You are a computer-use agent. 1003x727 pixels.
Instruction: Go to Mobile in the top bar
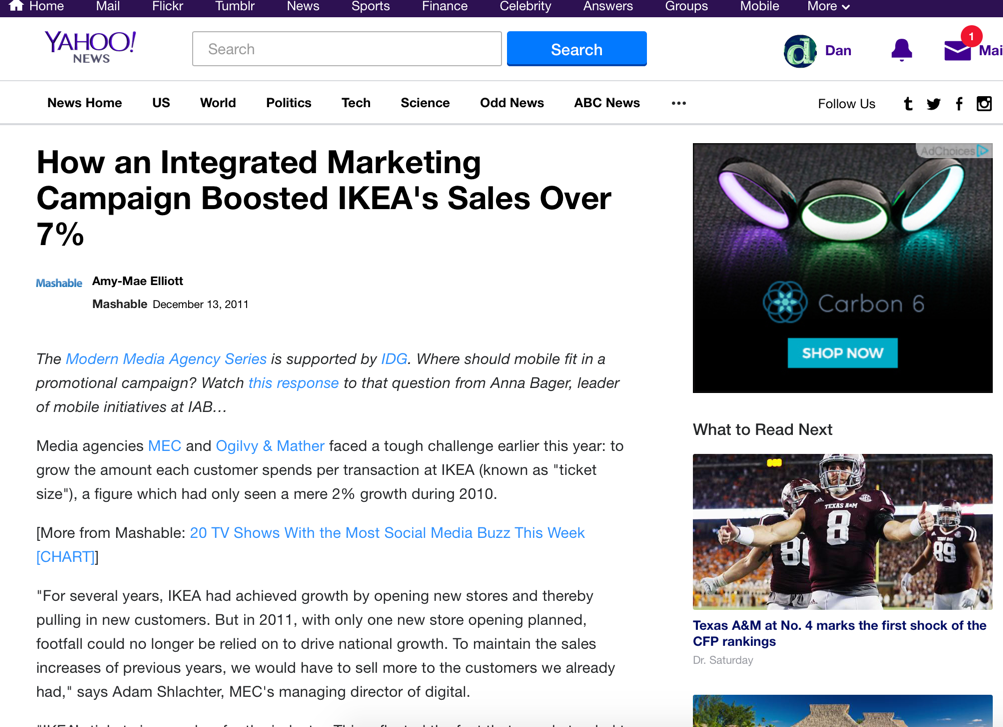point(759,6)
